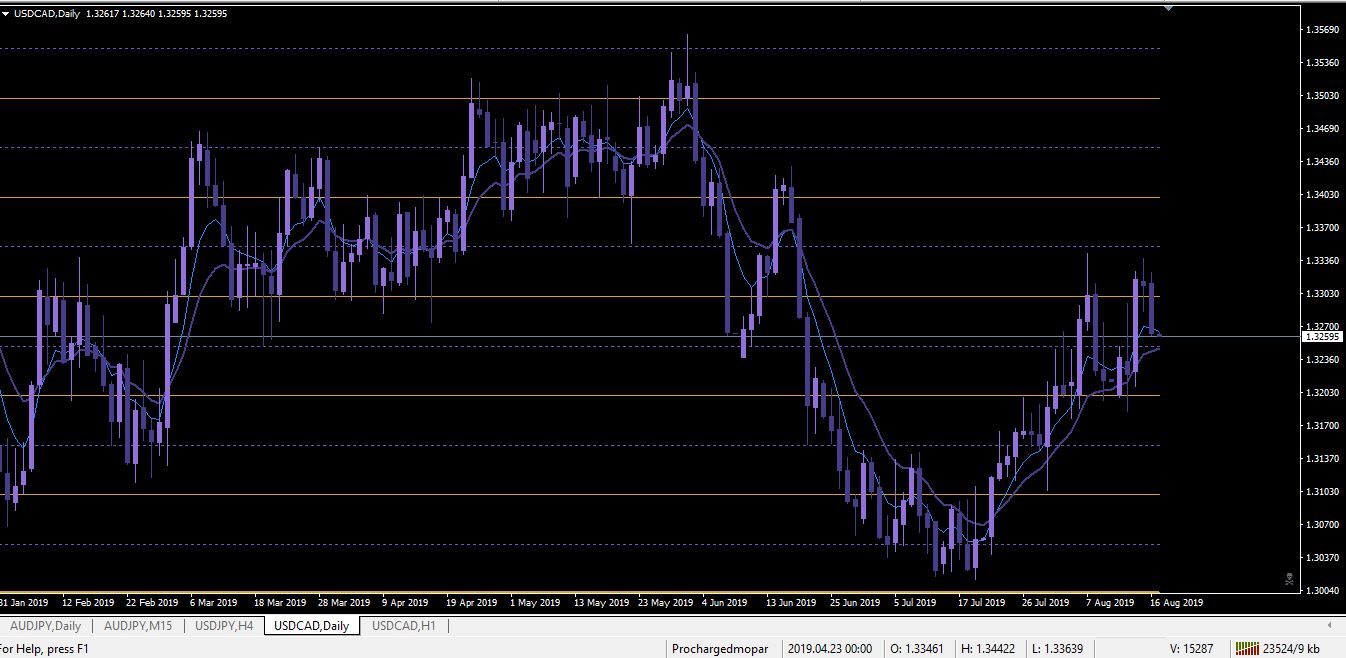This screenshot has height=658, width=1346.
Task: Switch to the USDCAD,H1 chart tab
Action: [x=403, y=626]
